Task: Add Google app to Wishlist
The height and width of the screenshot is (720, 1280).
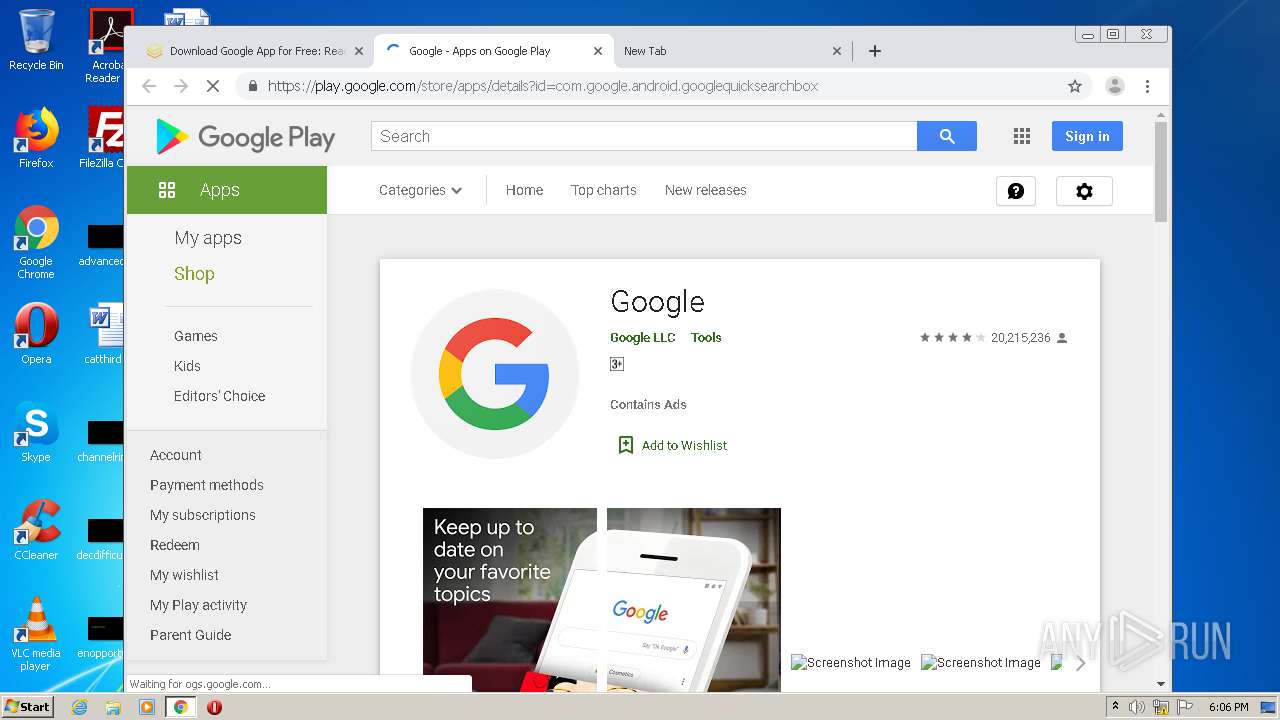Action: coord(672,445)
